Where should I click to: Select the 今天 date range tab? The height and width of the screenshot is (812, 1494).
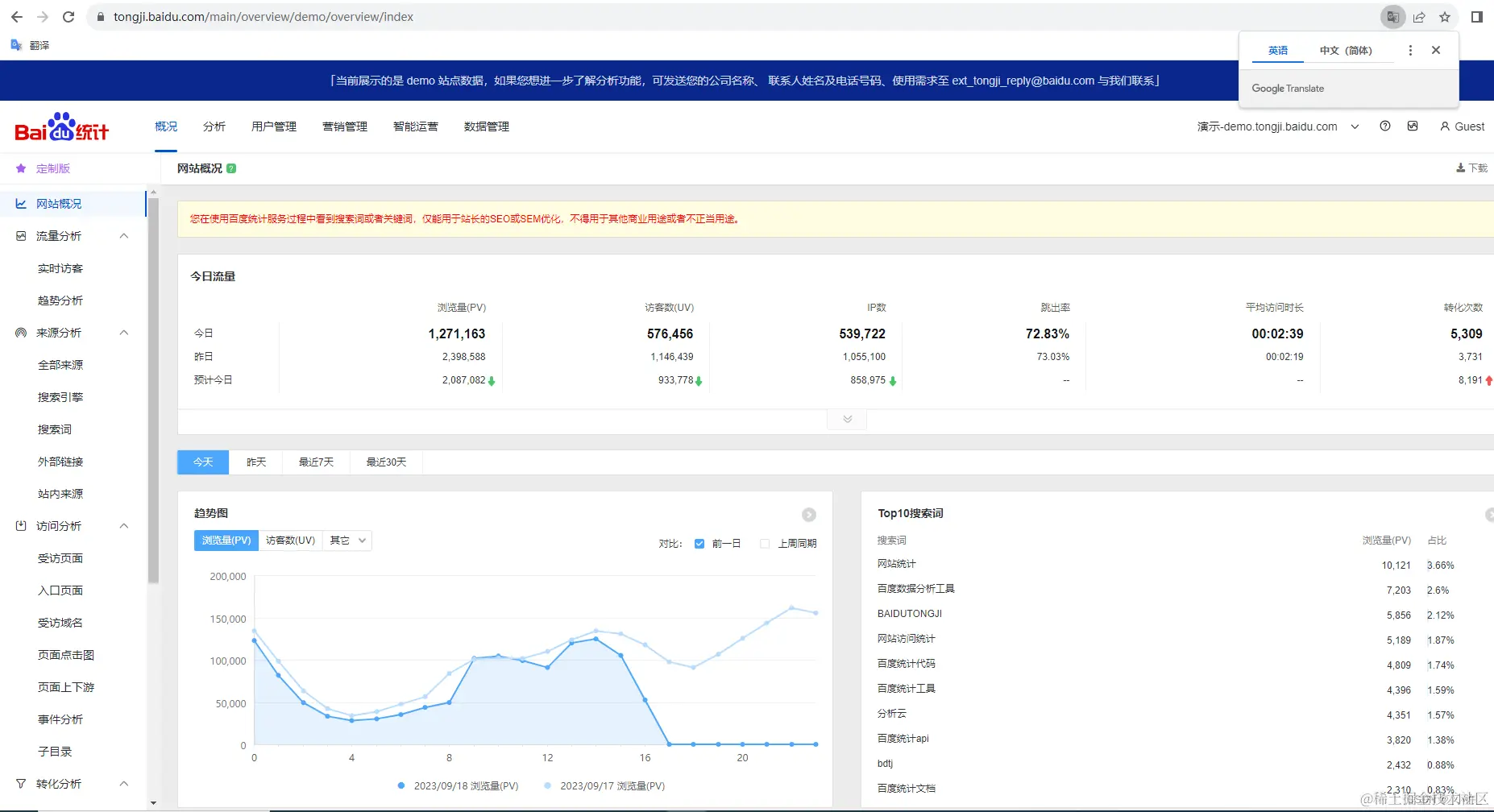click(203, 462)
